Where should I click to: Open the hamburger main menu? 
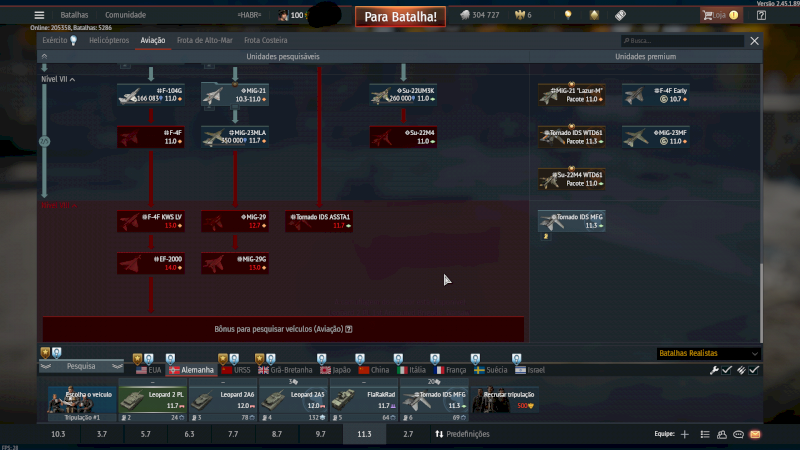click(39, 15)
